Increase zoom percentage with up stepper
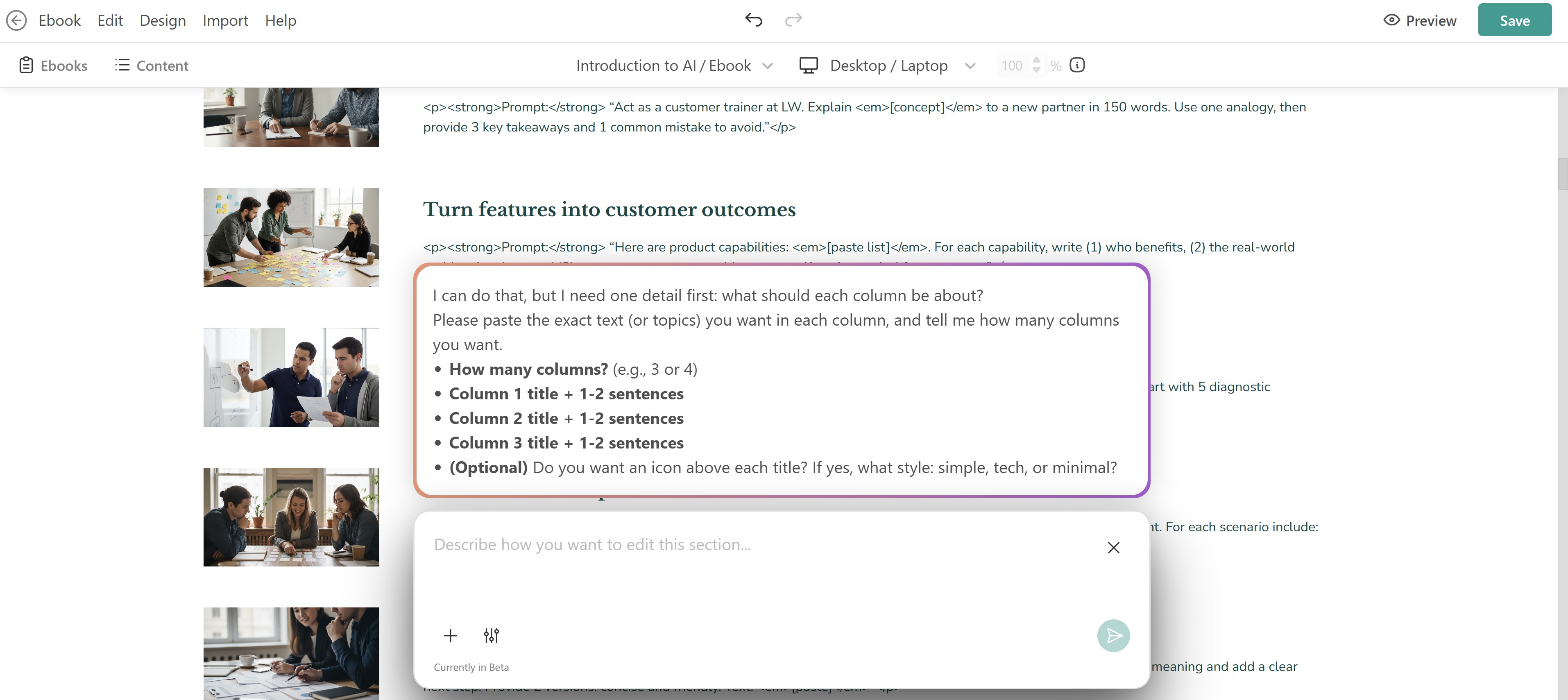This screenshot has width=1568, height=700. tap(1037, 60)
